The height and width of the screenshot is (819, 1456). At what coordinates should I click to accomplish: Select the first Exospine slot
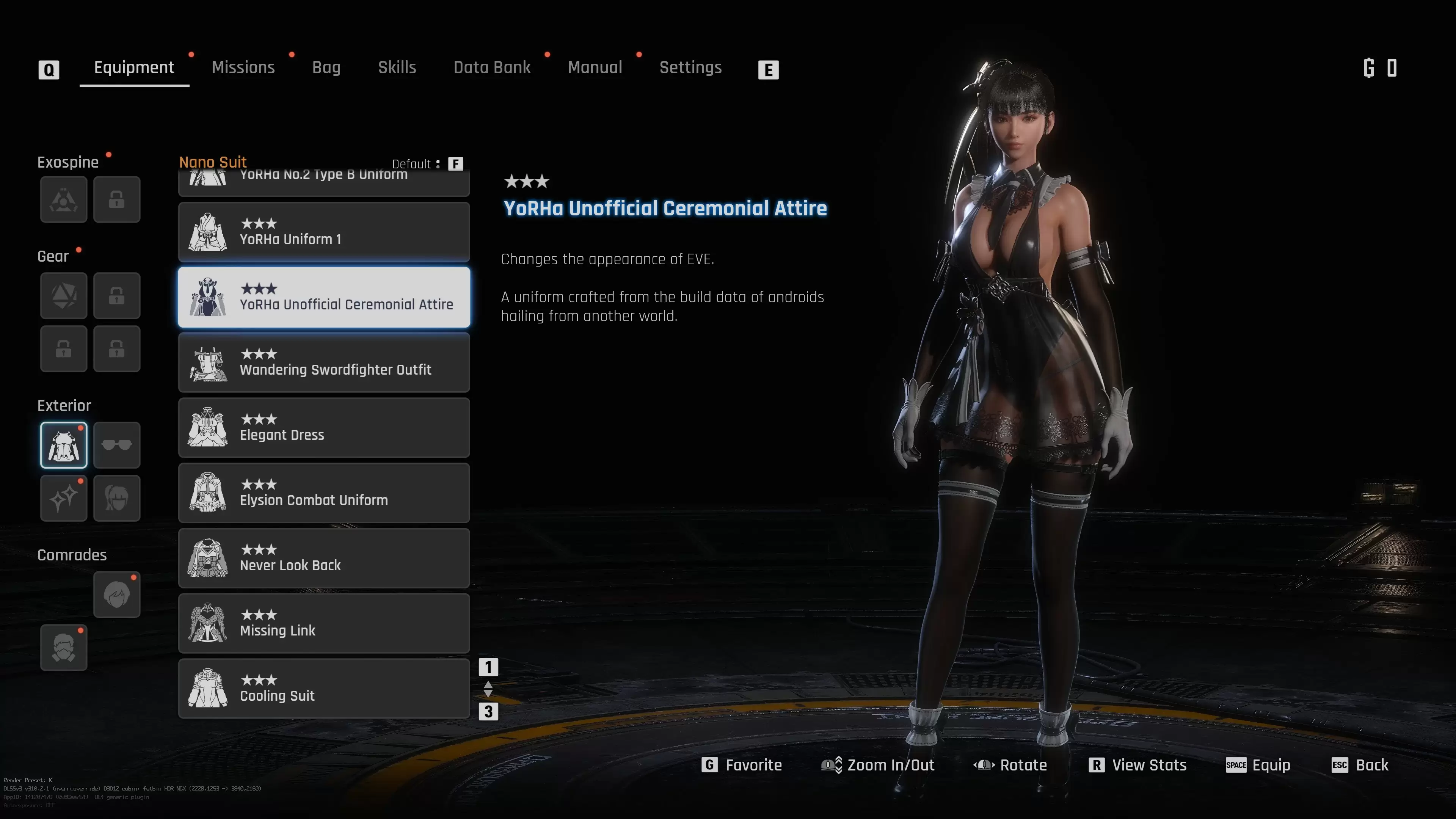pyautogui.click(x=64, y=199)
